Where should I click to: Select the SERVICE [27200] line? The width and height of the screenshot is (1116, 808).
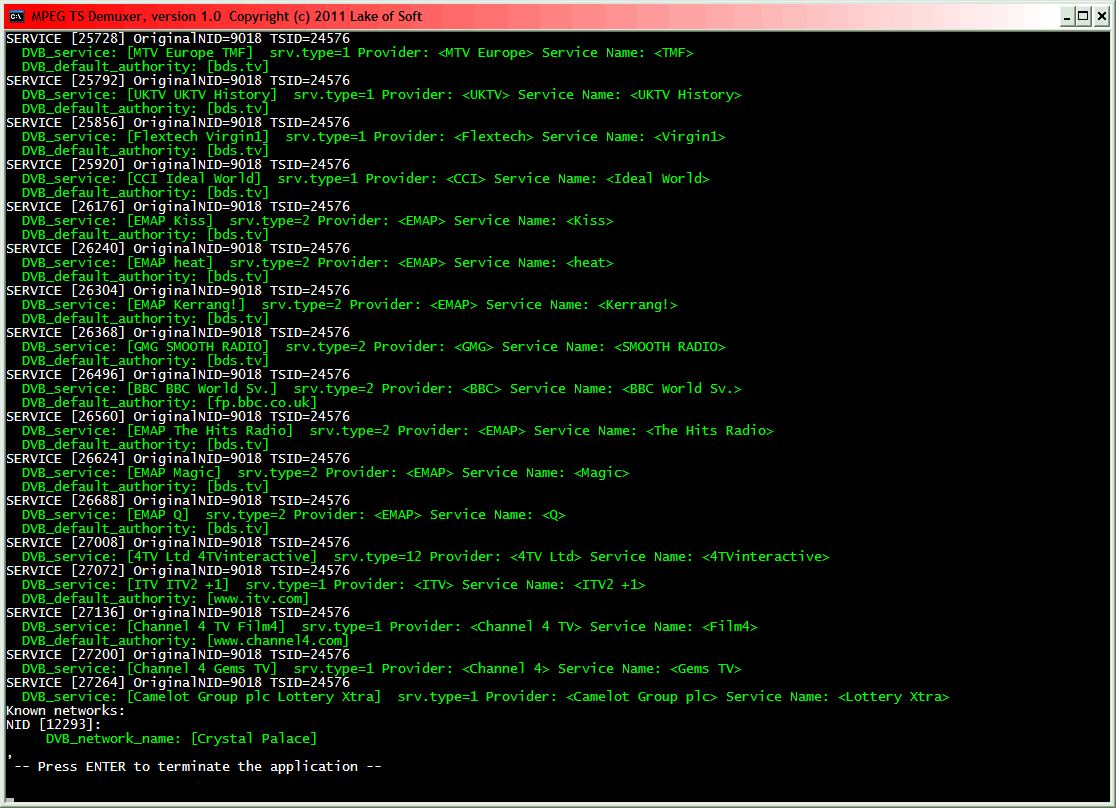tap(178, 654)
